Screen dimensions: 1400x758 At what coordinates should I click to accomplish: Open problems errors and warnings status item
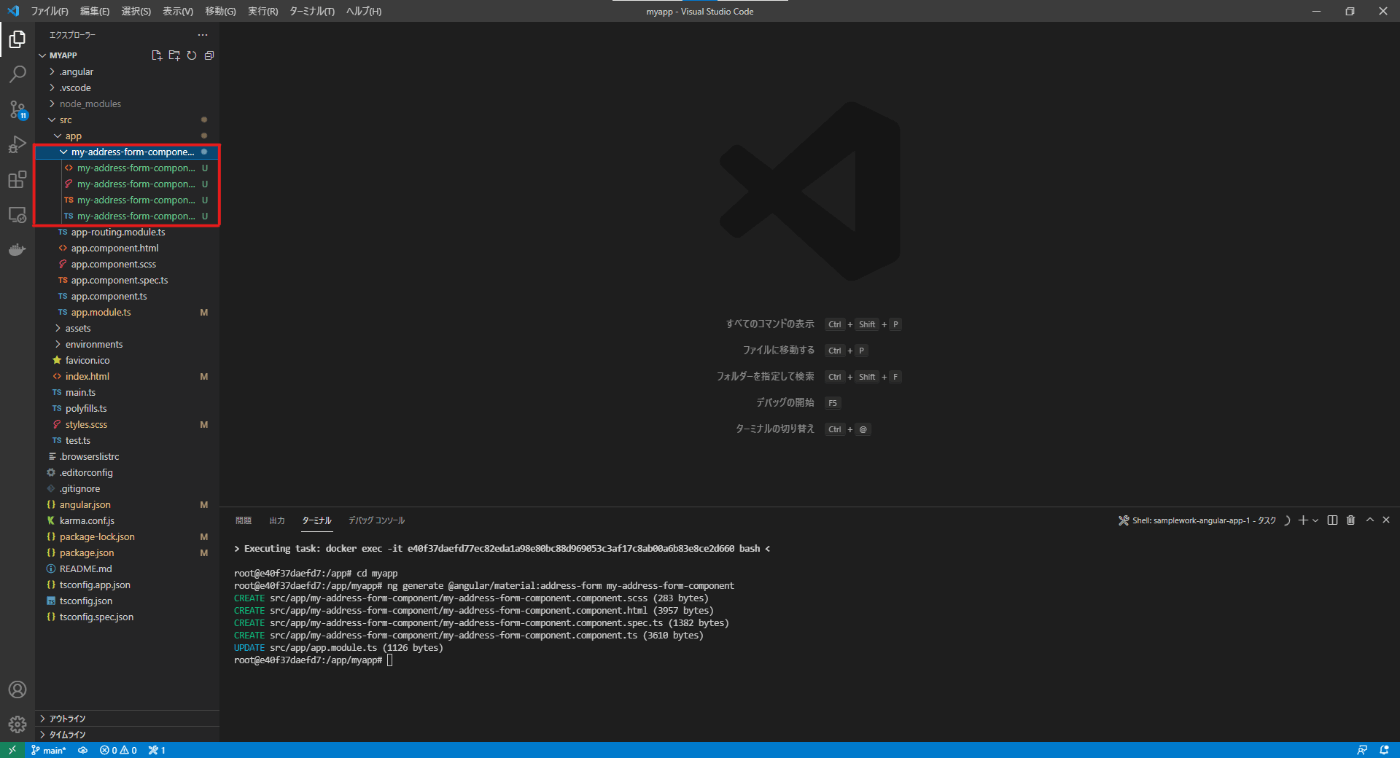(118, 750)
